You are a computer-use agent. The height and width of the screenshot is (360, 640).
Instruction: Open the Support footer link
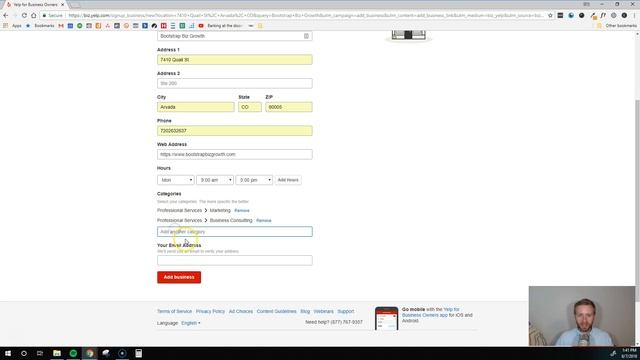pyautogui.click(x=346, y=311)
